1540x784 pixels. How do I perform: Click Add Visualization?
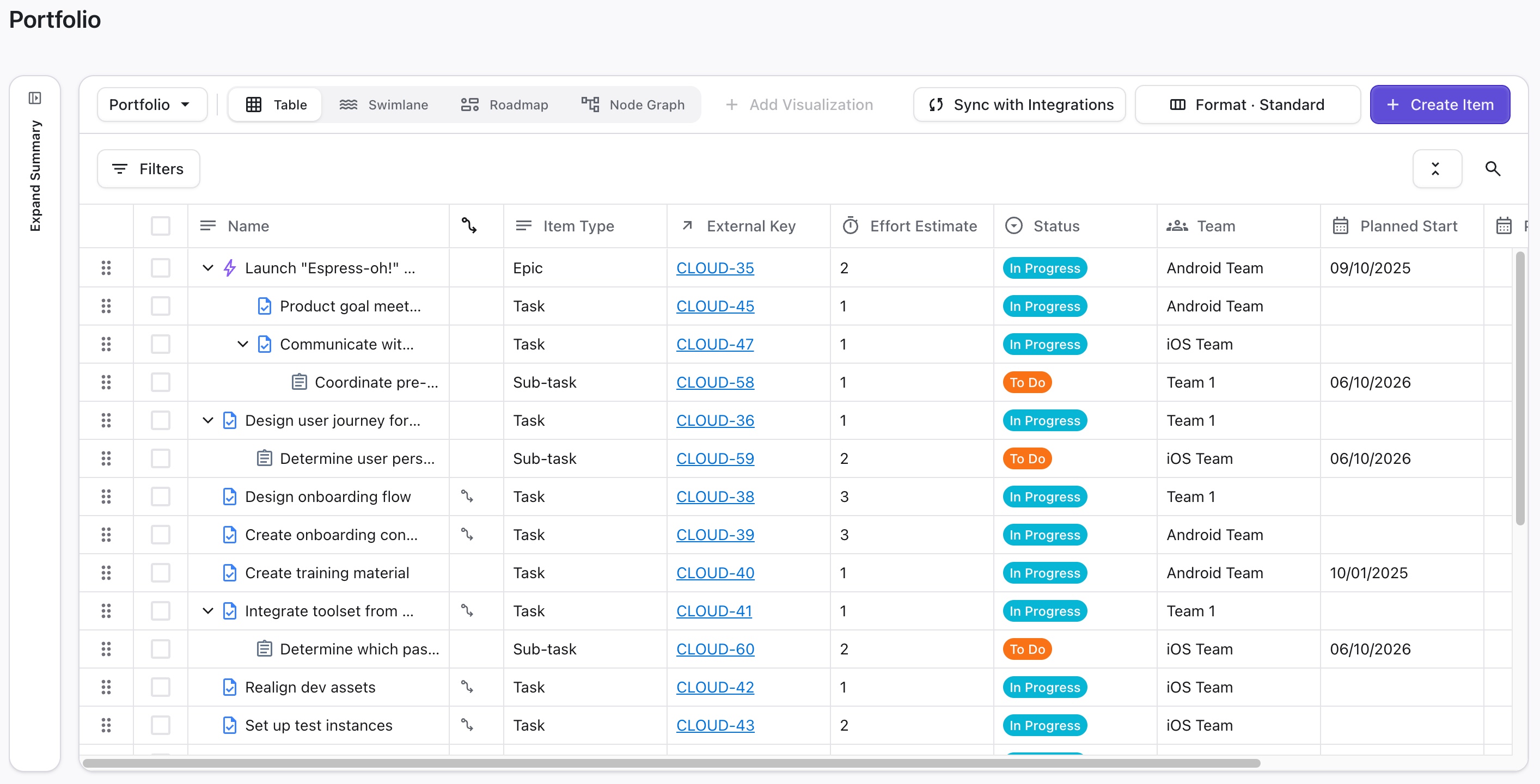(x=799, y=105)
